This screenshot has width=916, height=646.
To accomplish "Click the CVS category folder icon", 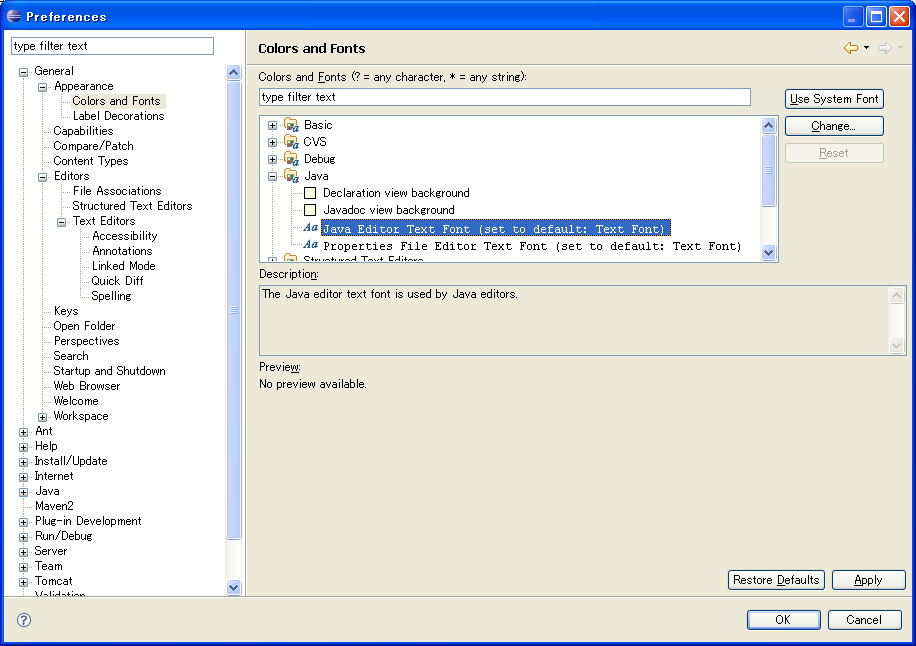I will 291,142.
